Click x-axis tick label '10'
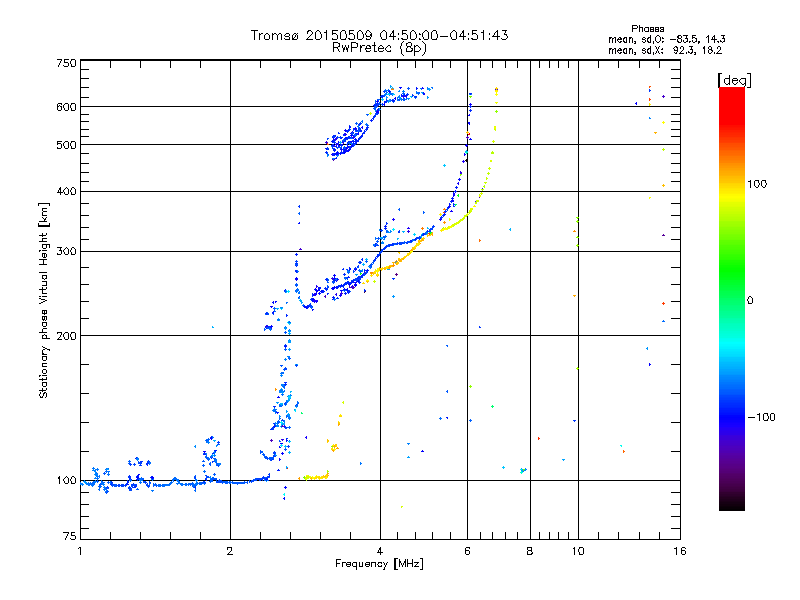 [578, 551]
